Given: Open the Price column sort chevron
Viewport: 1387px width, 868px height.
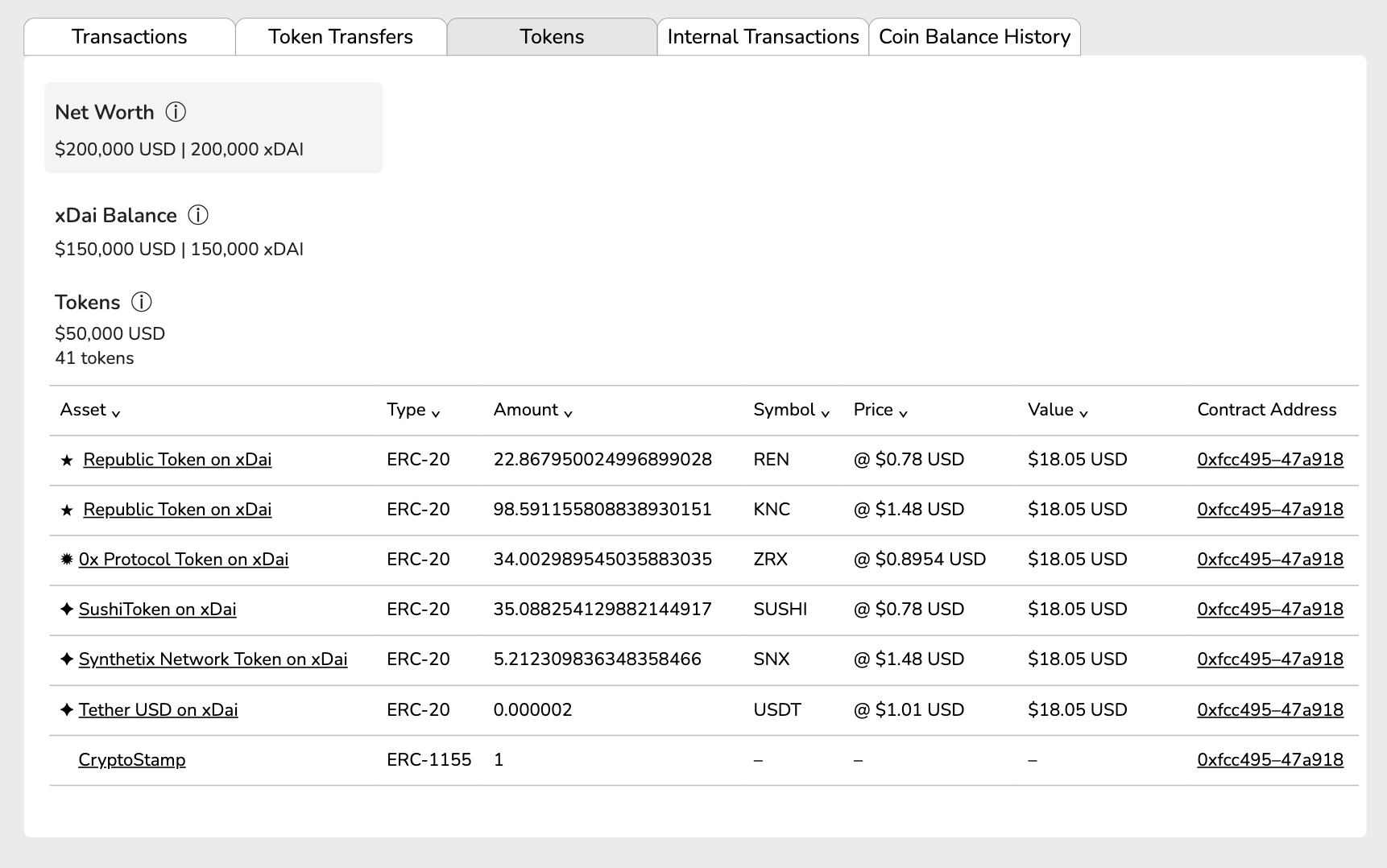Looking at the screenshot, I should pos(903,413).
